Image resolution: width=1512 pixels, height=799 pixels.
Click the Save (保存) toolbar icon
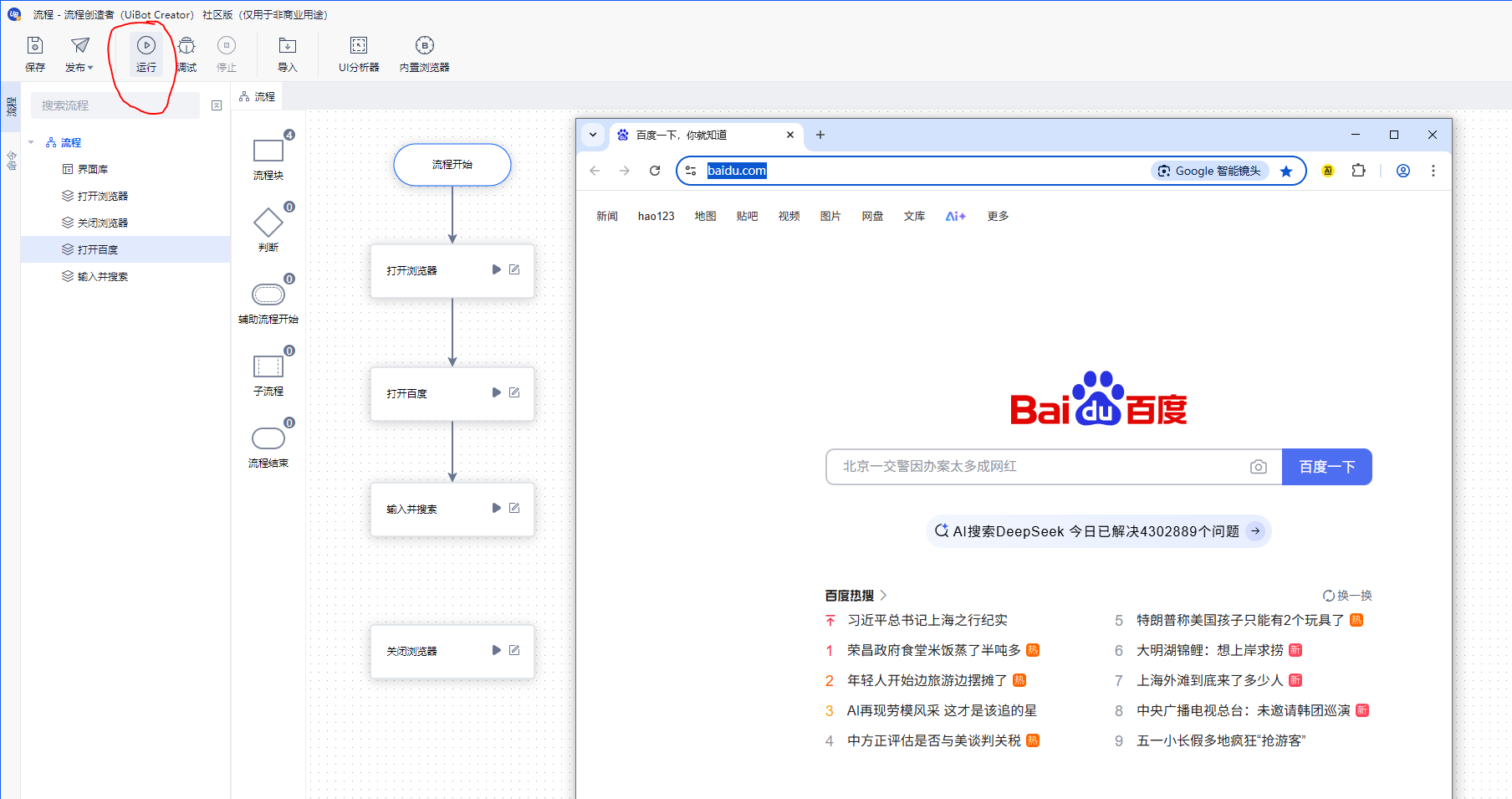35,46
